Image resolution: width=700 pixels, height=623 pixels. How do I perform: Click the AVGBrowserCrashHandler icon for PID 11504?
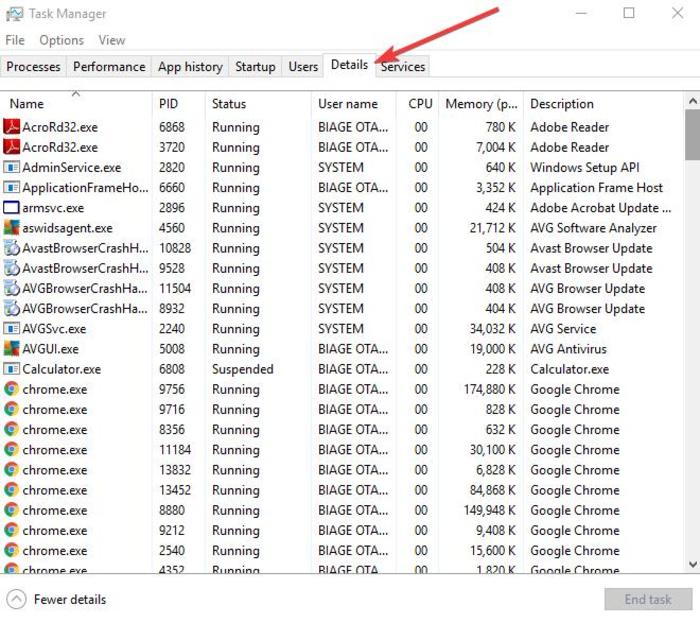click(x=12, y=288)
